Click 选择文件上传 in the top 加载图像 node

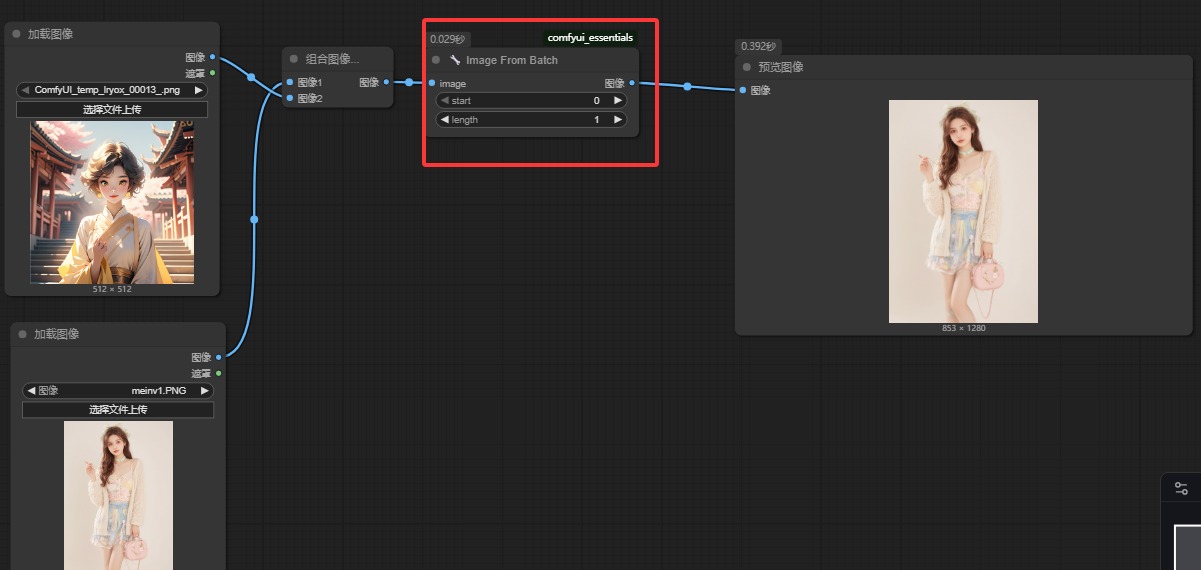click(x=112, y=109)
